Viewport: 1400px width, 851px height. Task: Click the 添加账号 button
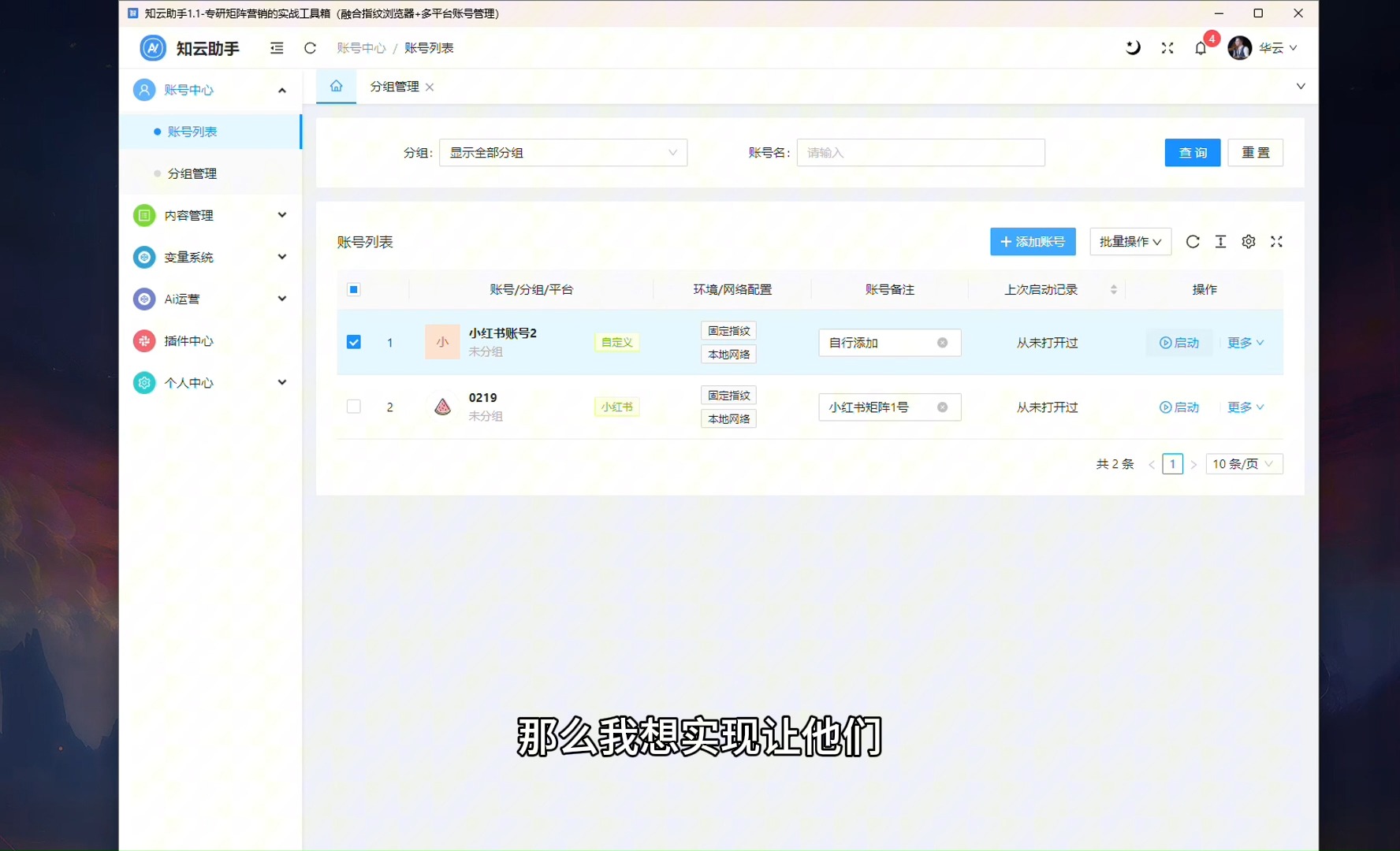(1033, 242)
